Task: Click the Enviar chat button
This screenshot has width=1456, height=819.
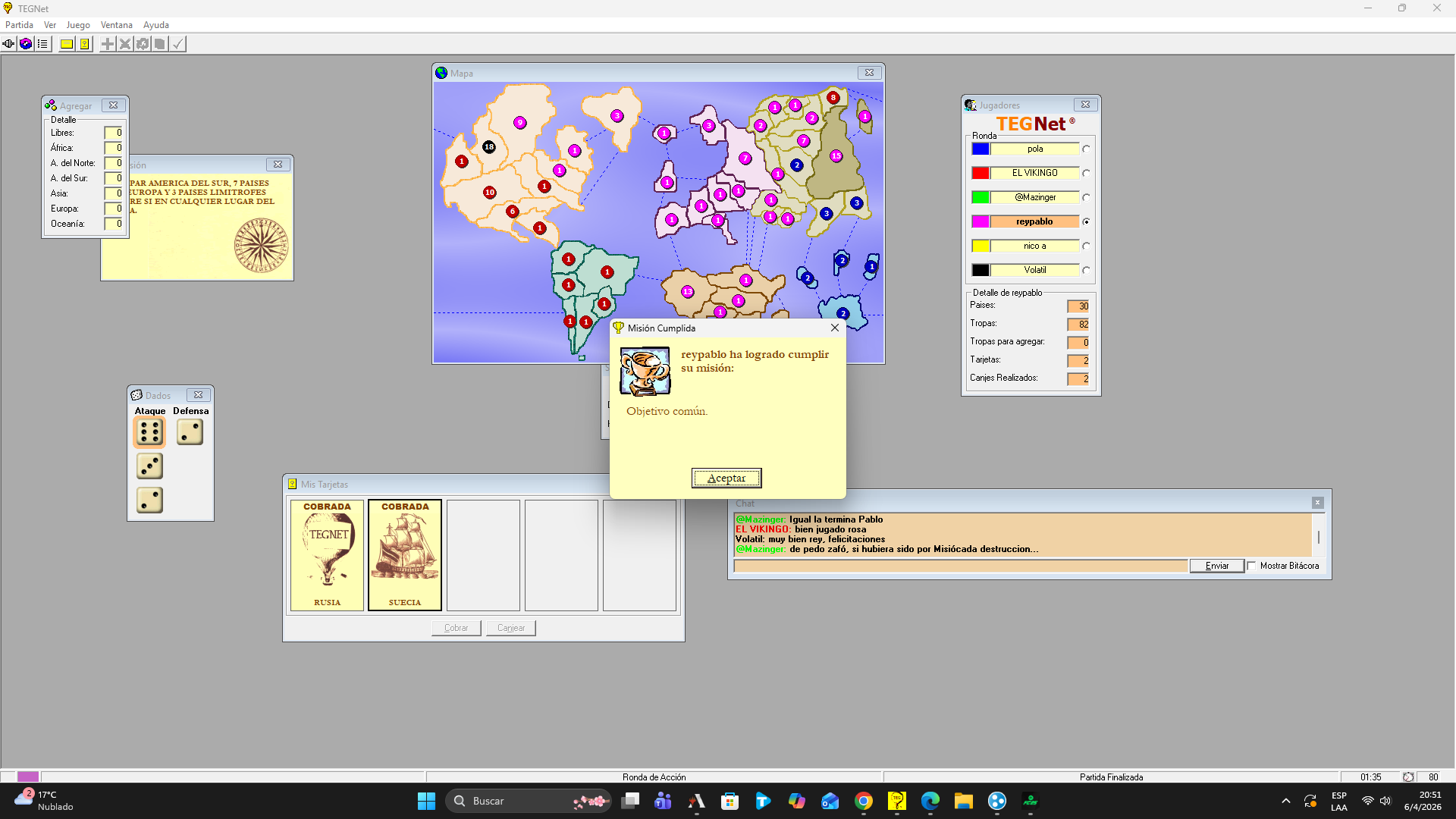Action: click(1216, 566)
